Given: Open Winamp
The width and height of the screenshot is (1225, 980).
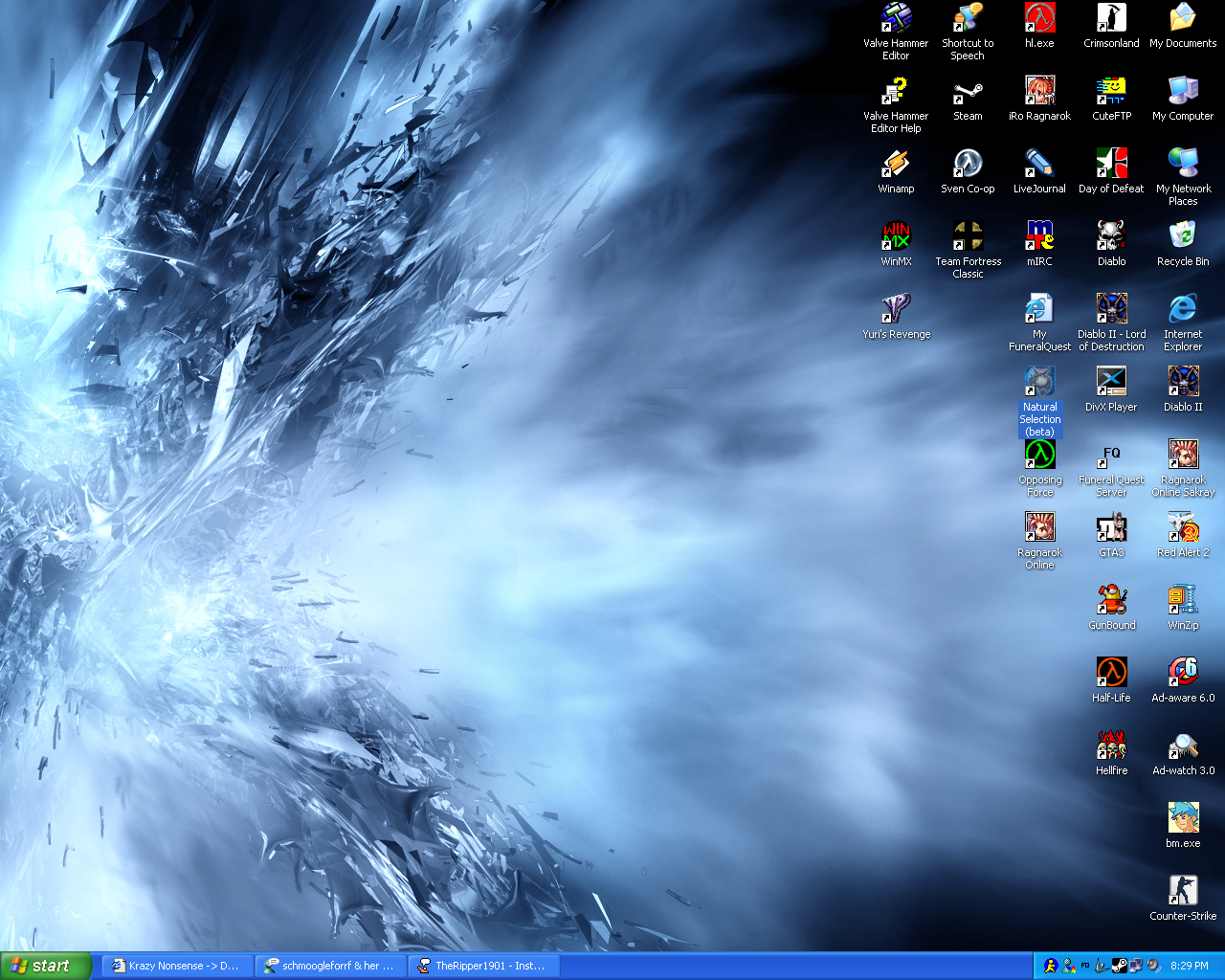Looking at the screenshot, I should tap(896, 165).
